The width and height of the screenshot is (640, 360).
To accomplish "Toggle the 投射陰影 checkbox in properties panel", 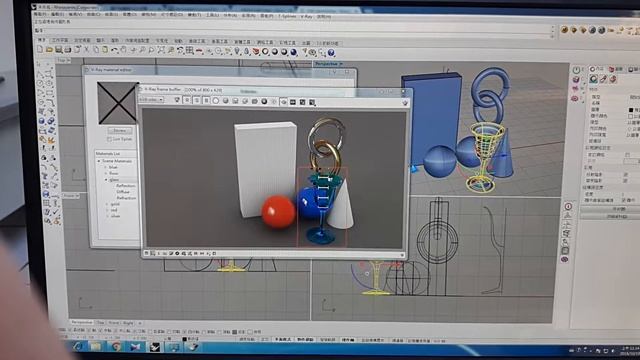I will pos(626,175).
